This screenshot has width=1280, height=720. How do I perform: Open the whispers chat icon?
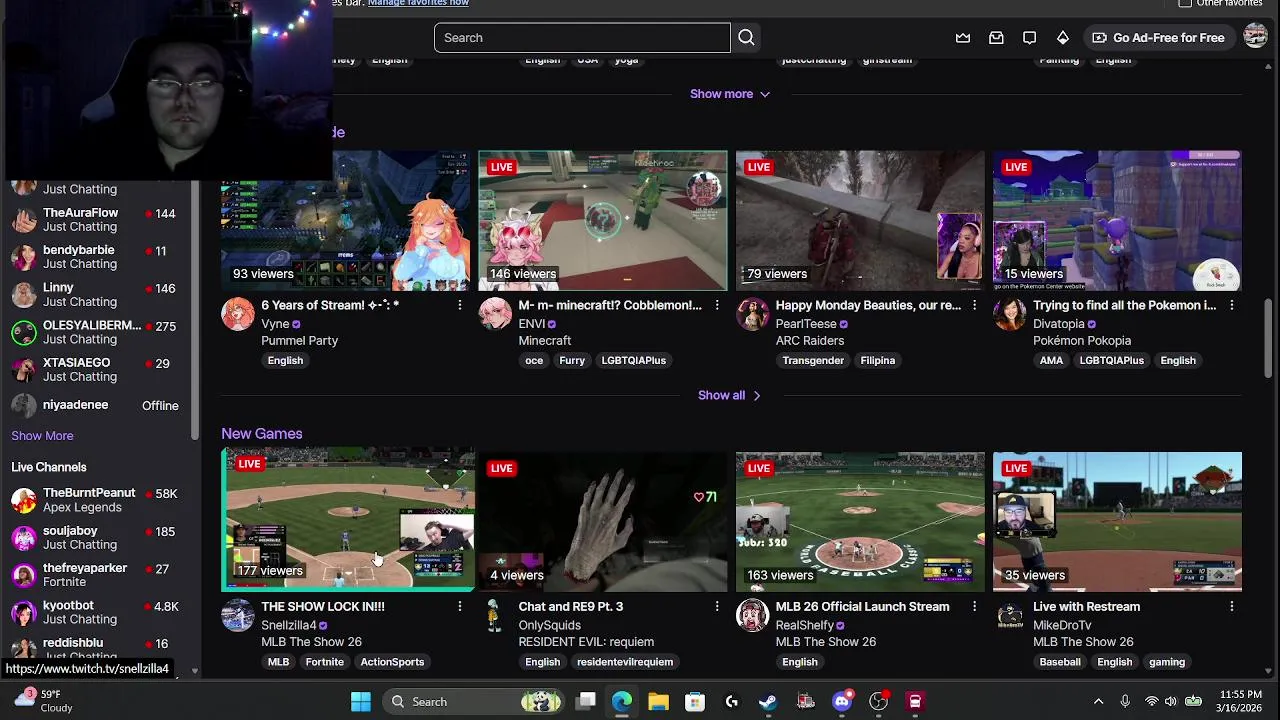click(x=1029, y=38)
